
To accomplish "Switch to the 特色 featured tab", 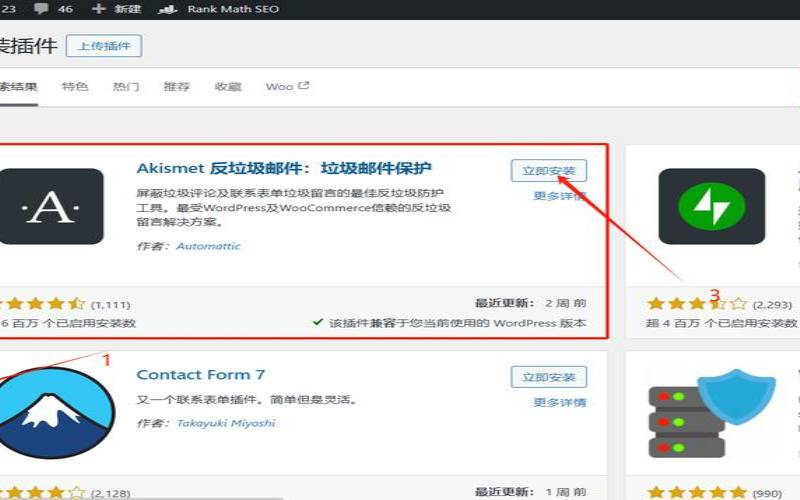I will pyautogui.click(x=74, y=86).
